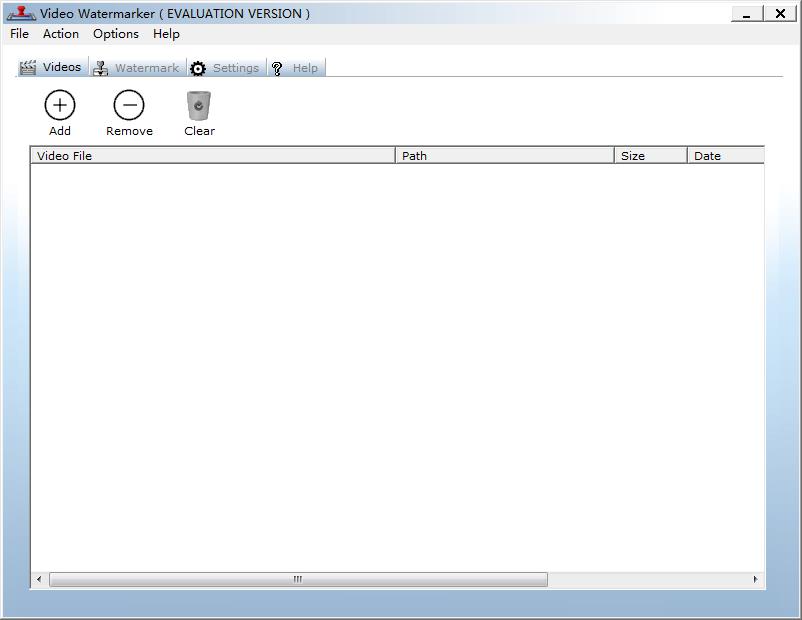
Task: Open the Help menu in menu bar
Action: tap(166, 34)
